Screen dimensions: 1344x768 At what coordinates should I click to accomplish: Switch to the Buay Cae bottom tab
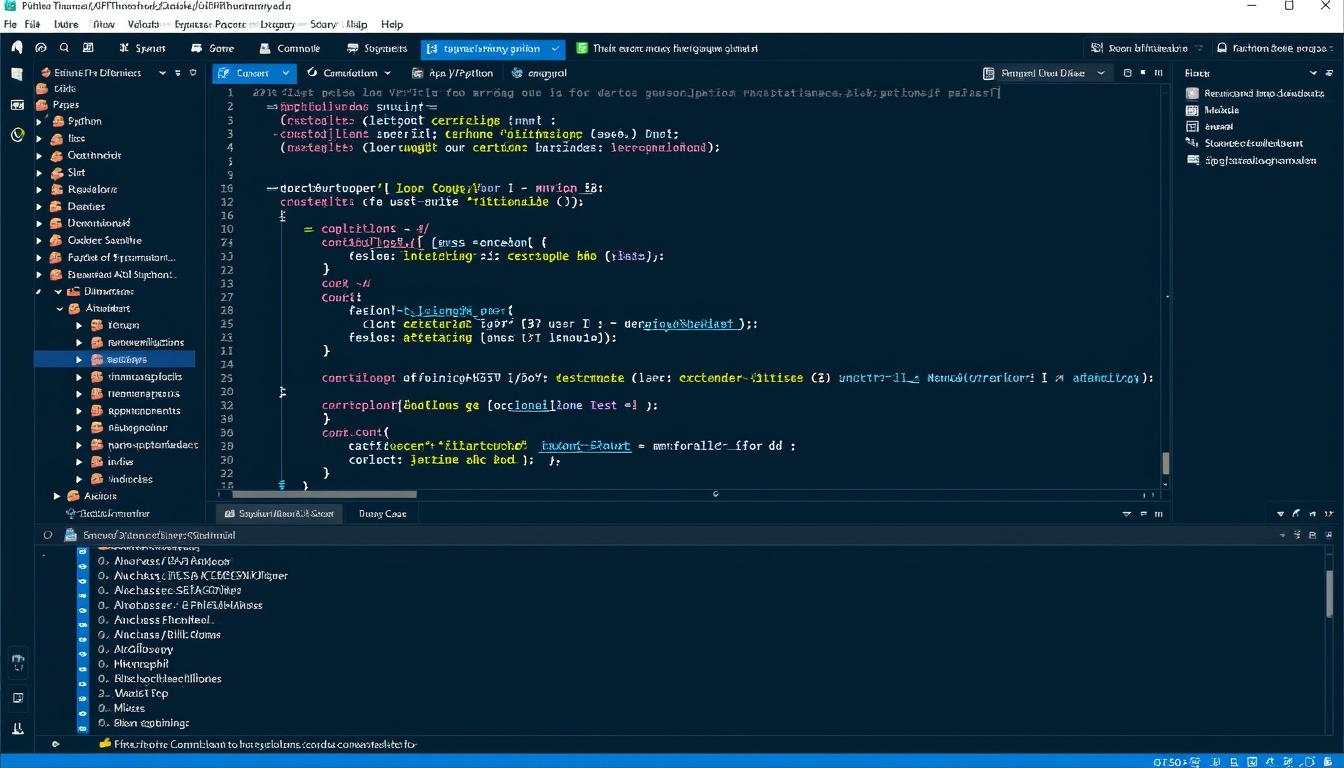coord(382,514)
